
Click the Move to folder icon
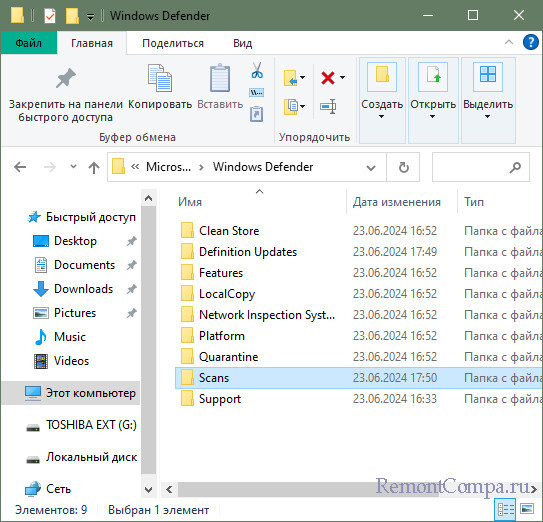click(290, 78)
